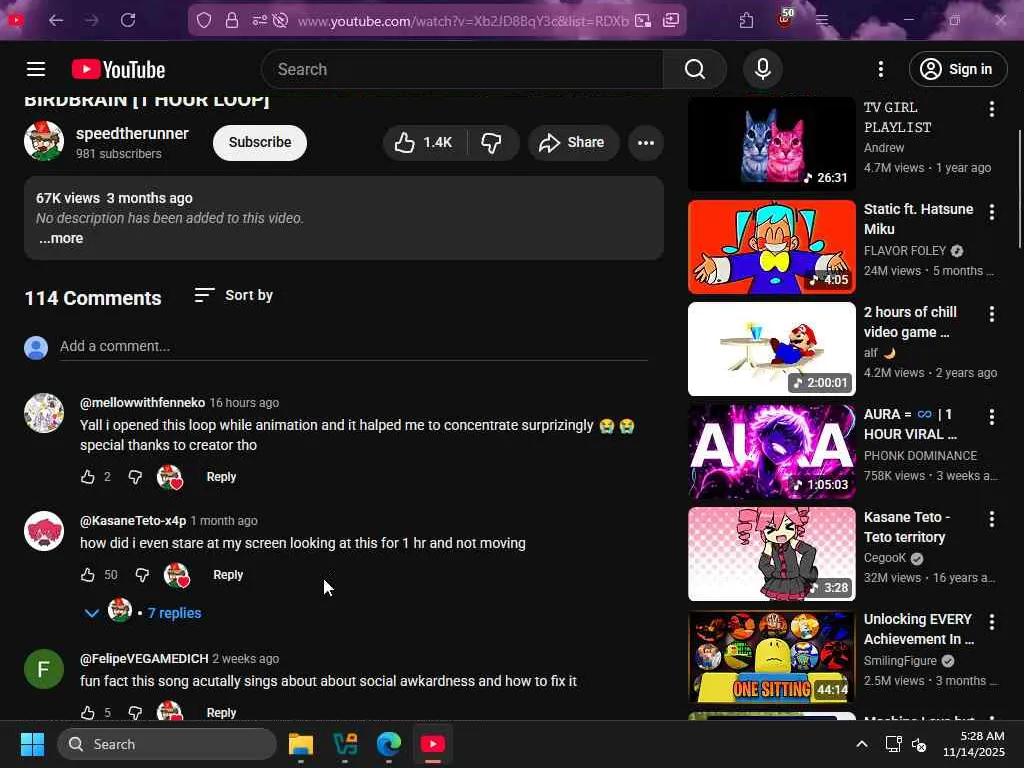Screen dimensions: 1024x768
Task: Open Microsoft Edge from taskbar
Action: coord(389,744)
